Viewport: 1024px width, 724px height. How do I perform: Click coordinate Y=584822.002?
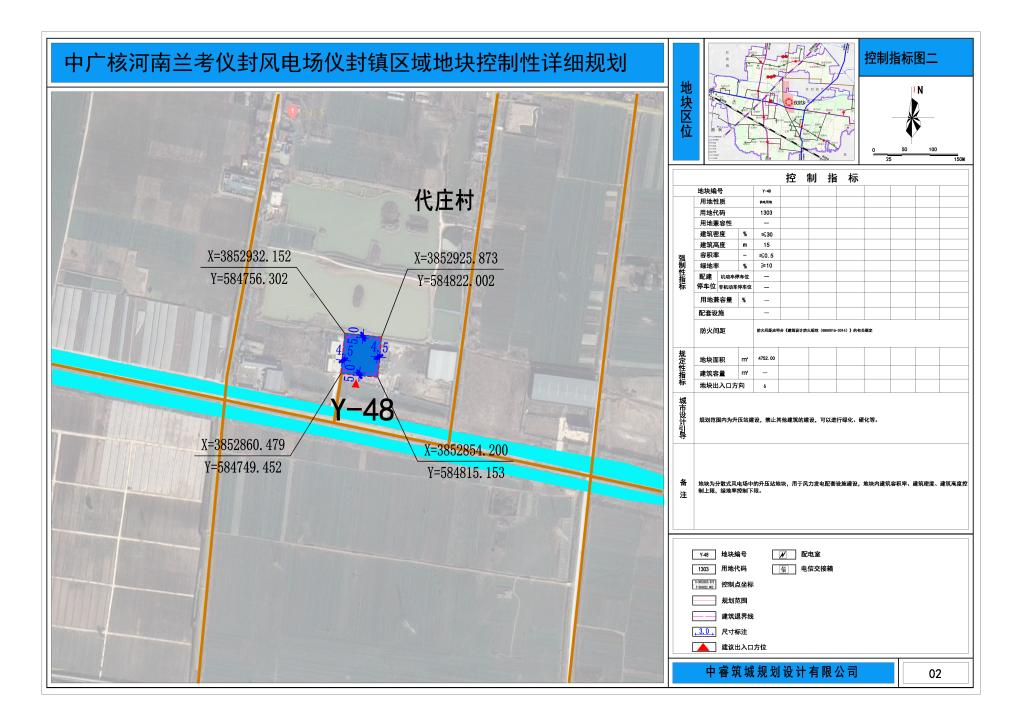click(456, 281)
